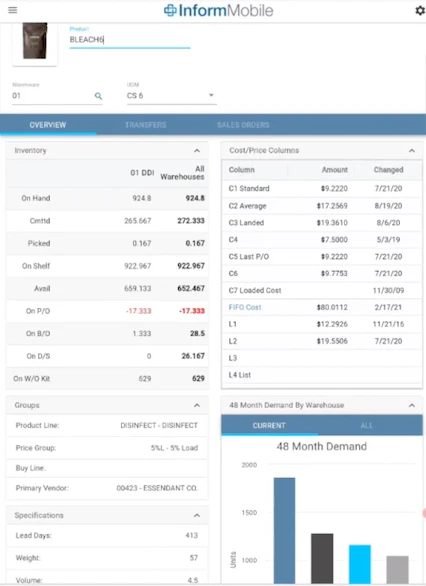Show the ALL demand chart tab
The width and height of the screenshot is (426, 586).
(x=367, y=426)
